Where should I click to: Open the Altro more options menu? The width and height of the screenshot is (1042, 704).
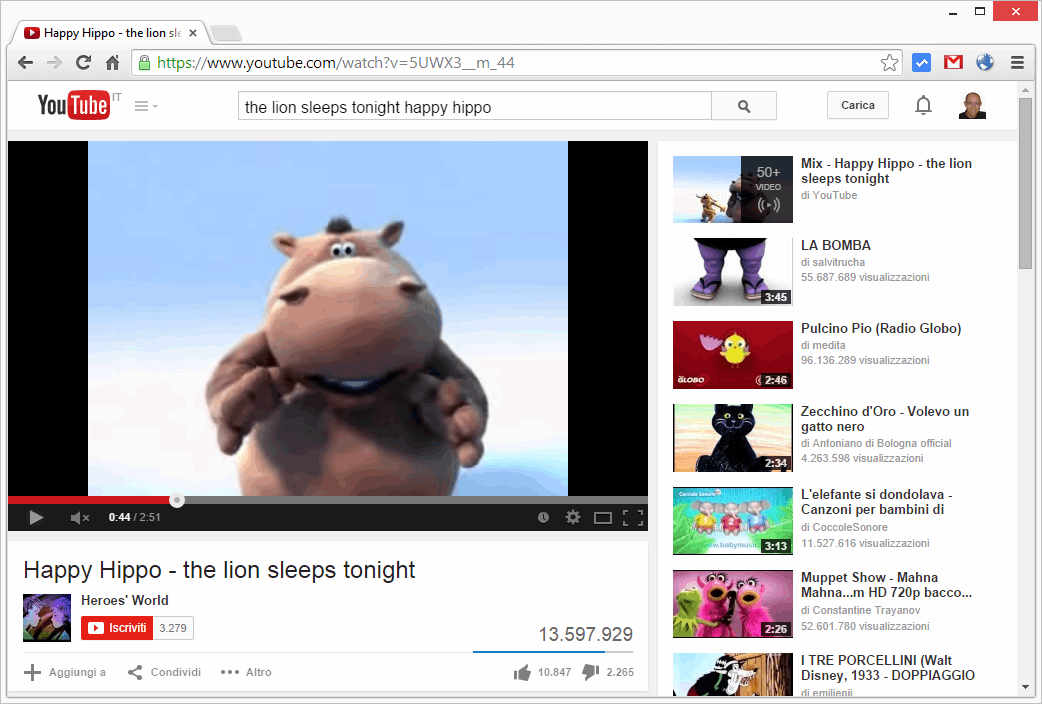(246, 672)
